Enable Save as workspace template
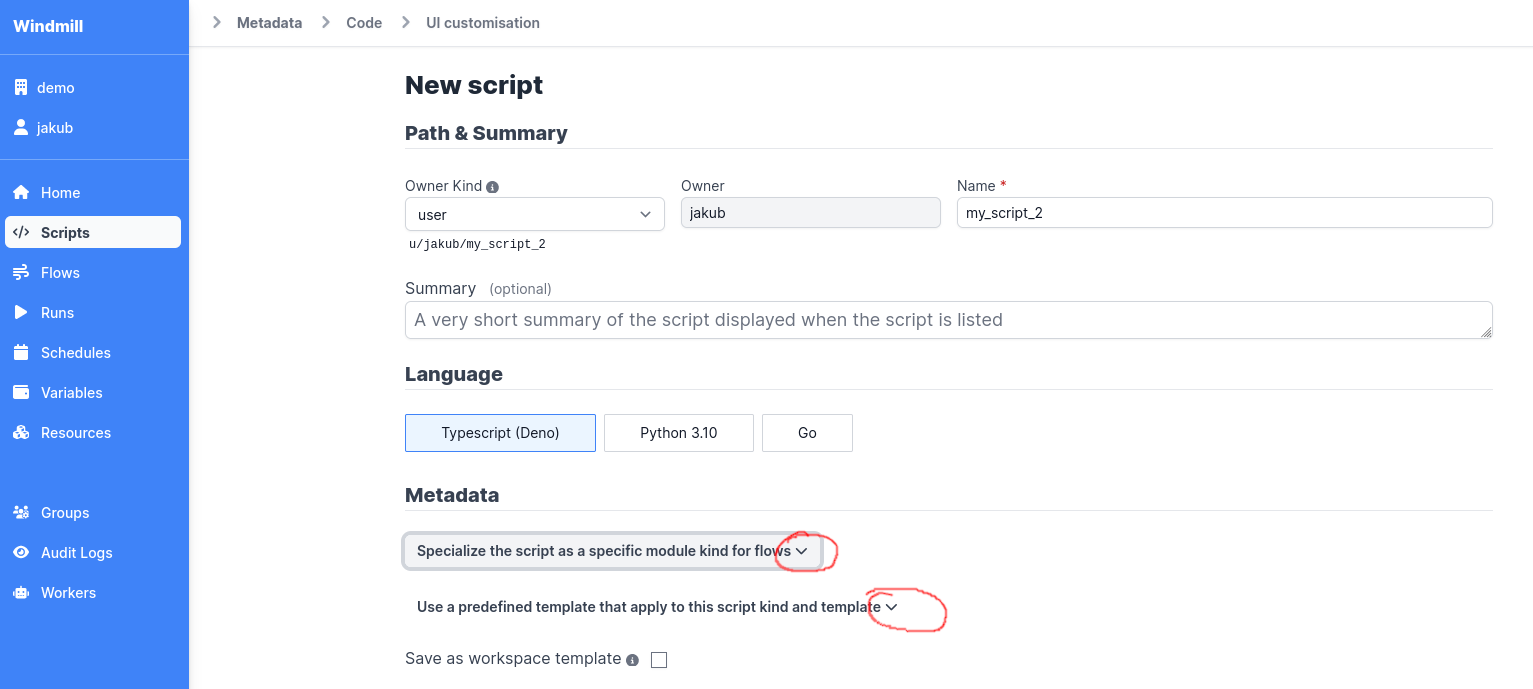 pyautogui.click(x=658, y=658)
